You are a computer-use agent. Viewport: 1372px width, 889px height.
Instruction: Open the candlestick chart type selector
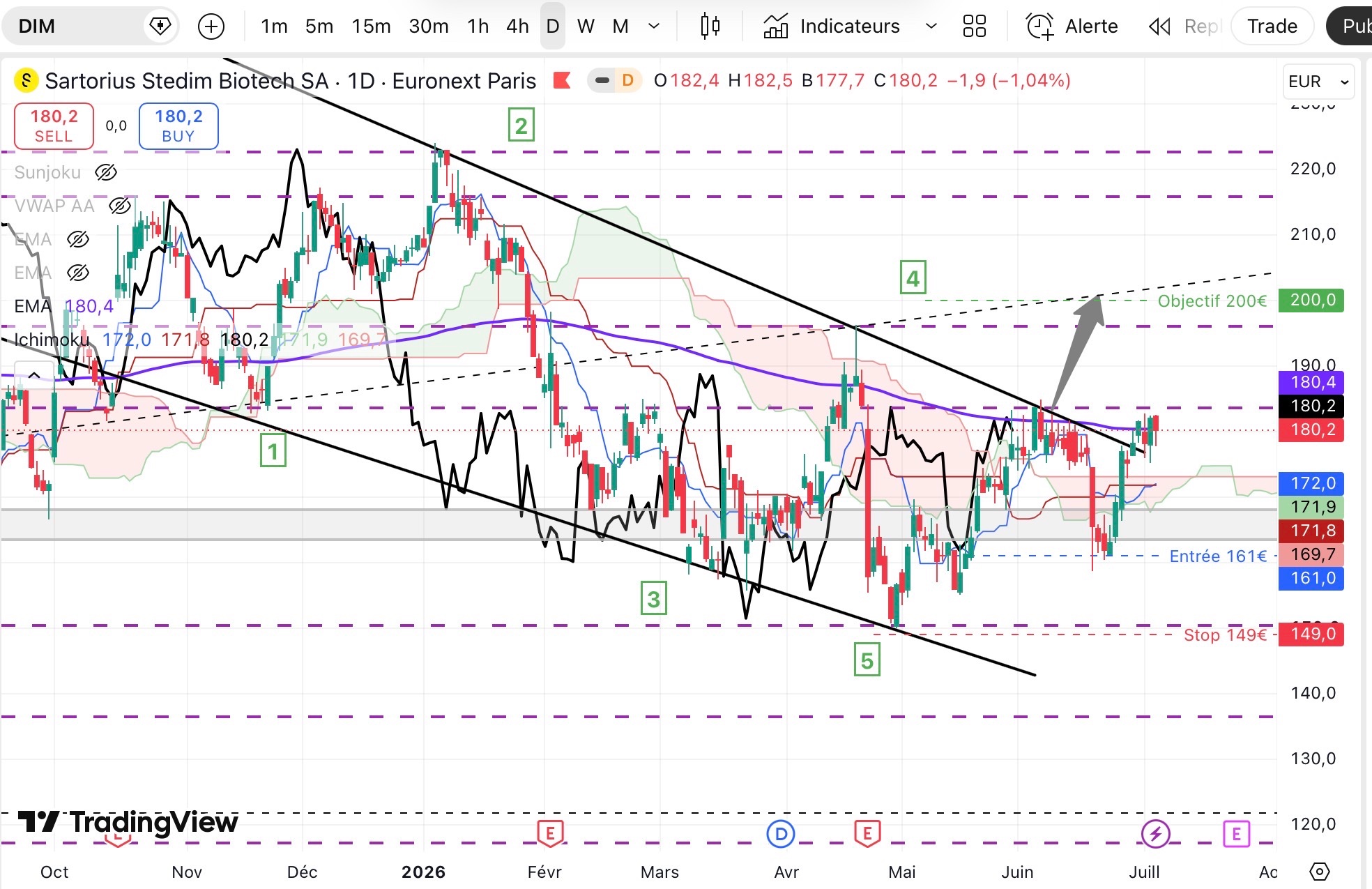[x=710, y=26]
